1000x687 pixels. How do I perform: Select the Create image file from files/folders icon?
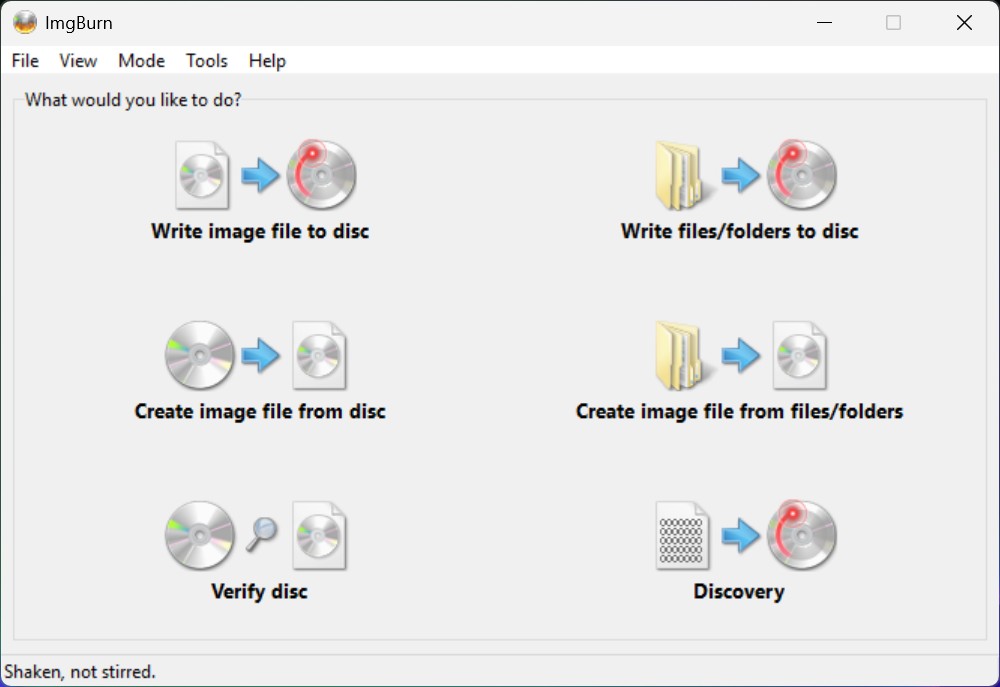tap(740, 355)
